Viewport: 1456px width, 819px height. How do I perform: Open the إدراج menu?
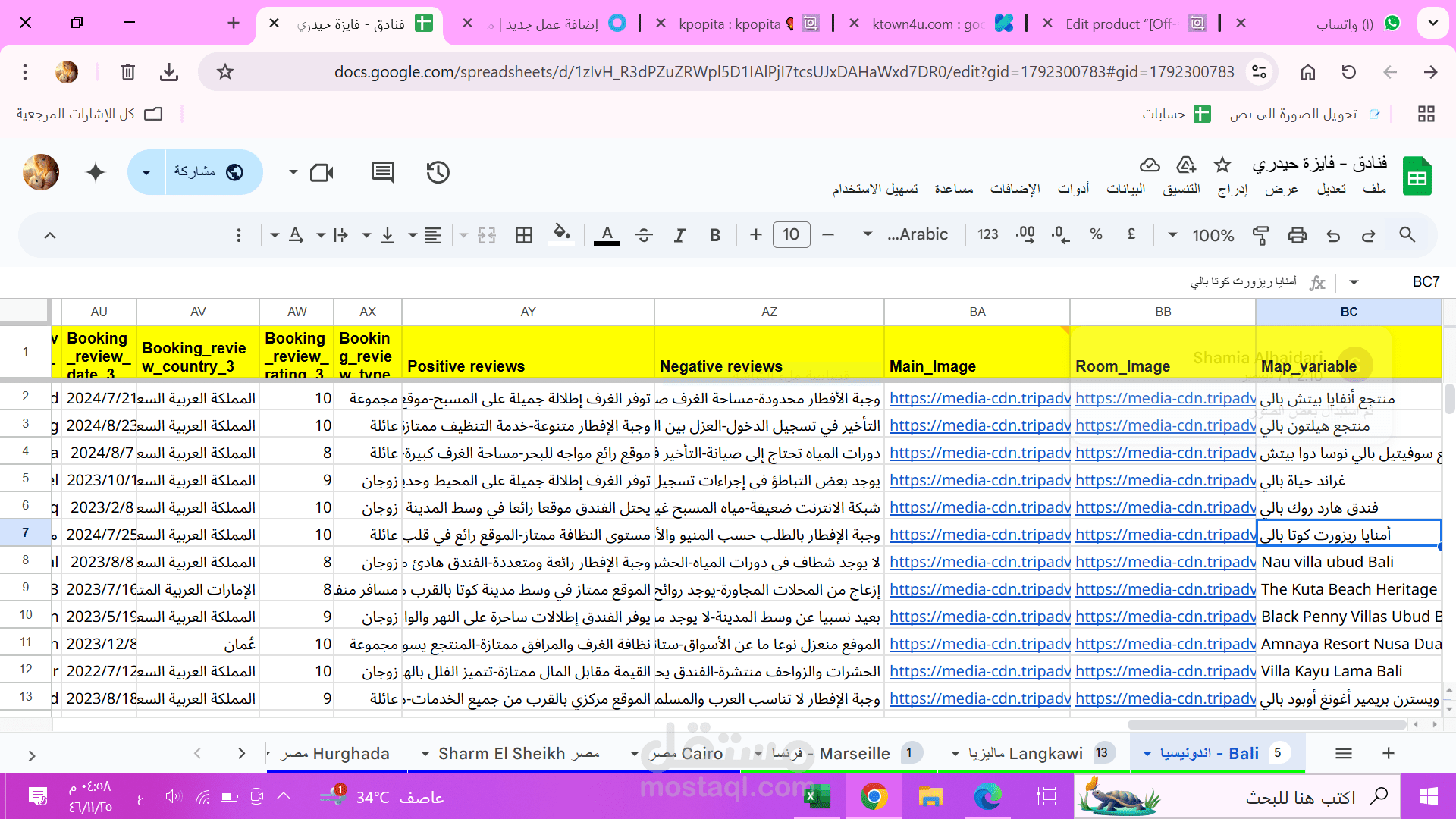(1233, 189)
